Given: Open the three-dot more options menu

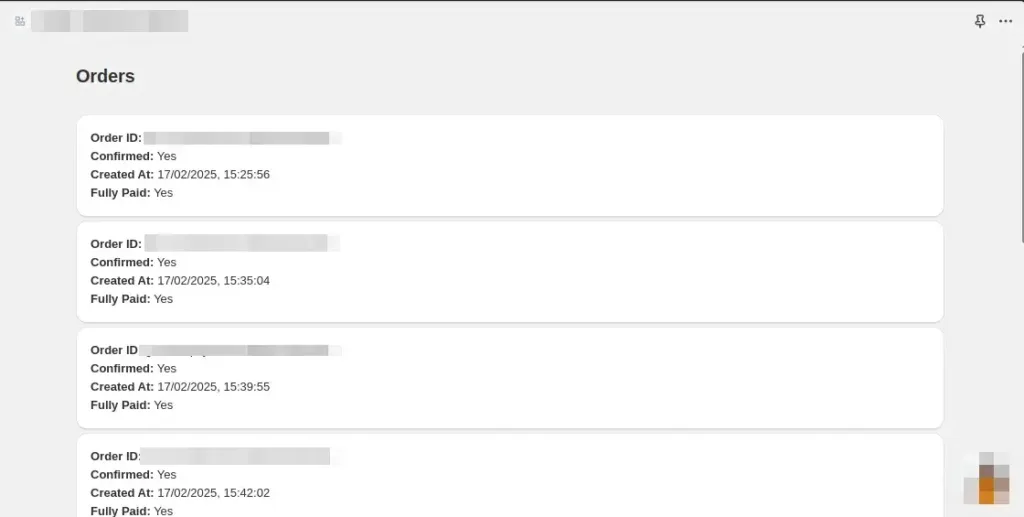Looking at the screenshot, I should pyautogui.click(x=1005, y=21).
